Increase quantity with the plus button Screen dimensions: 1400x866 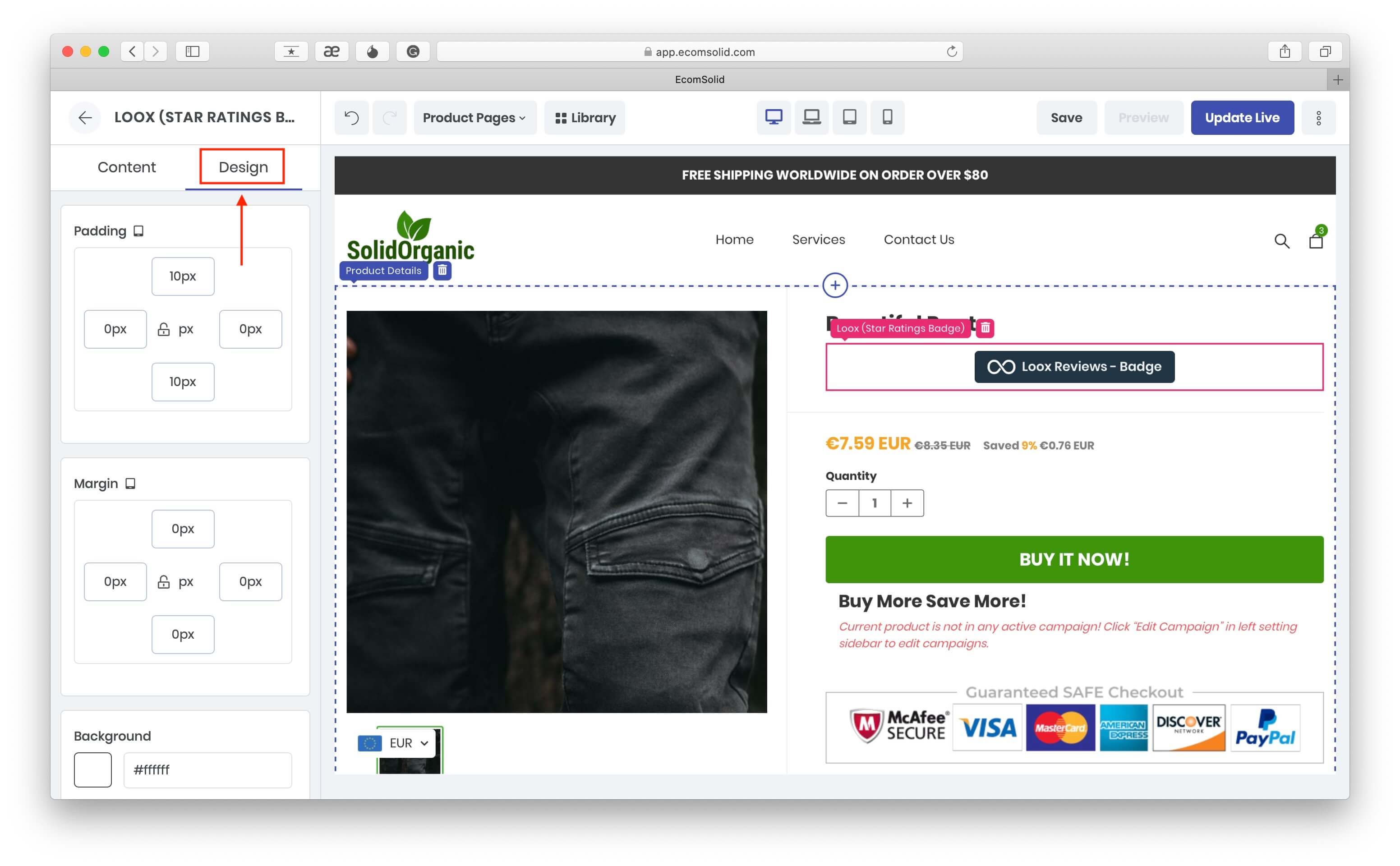click(907, 503)
